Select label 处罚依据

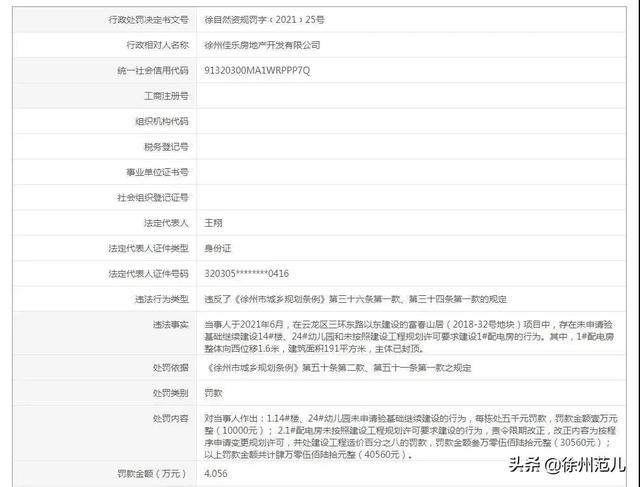[171, 368]
